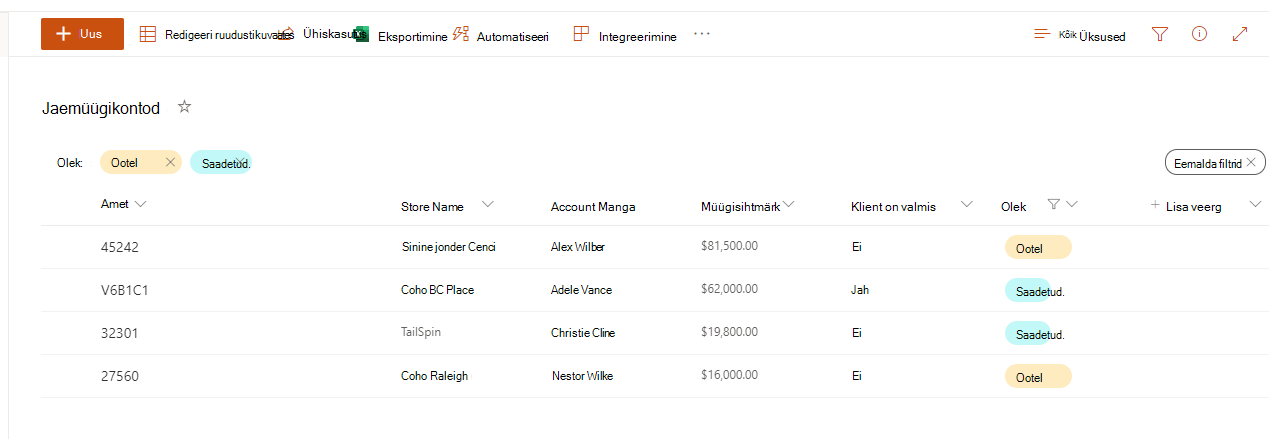Expand the chevron at far-right header
1269x439 pixels.
1256,204
